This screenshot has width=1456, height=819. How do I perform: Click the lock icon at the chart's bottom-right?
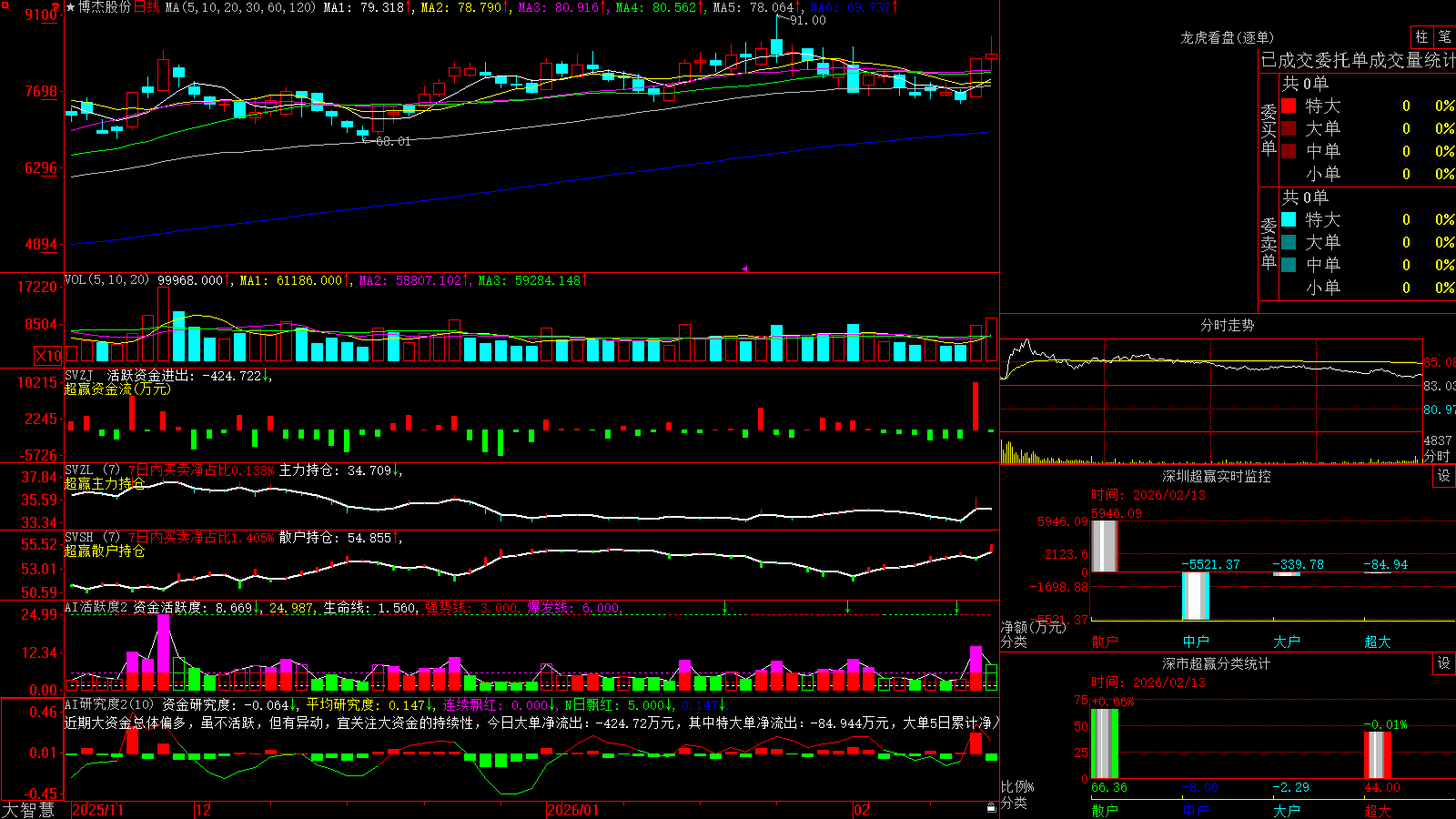991,808
